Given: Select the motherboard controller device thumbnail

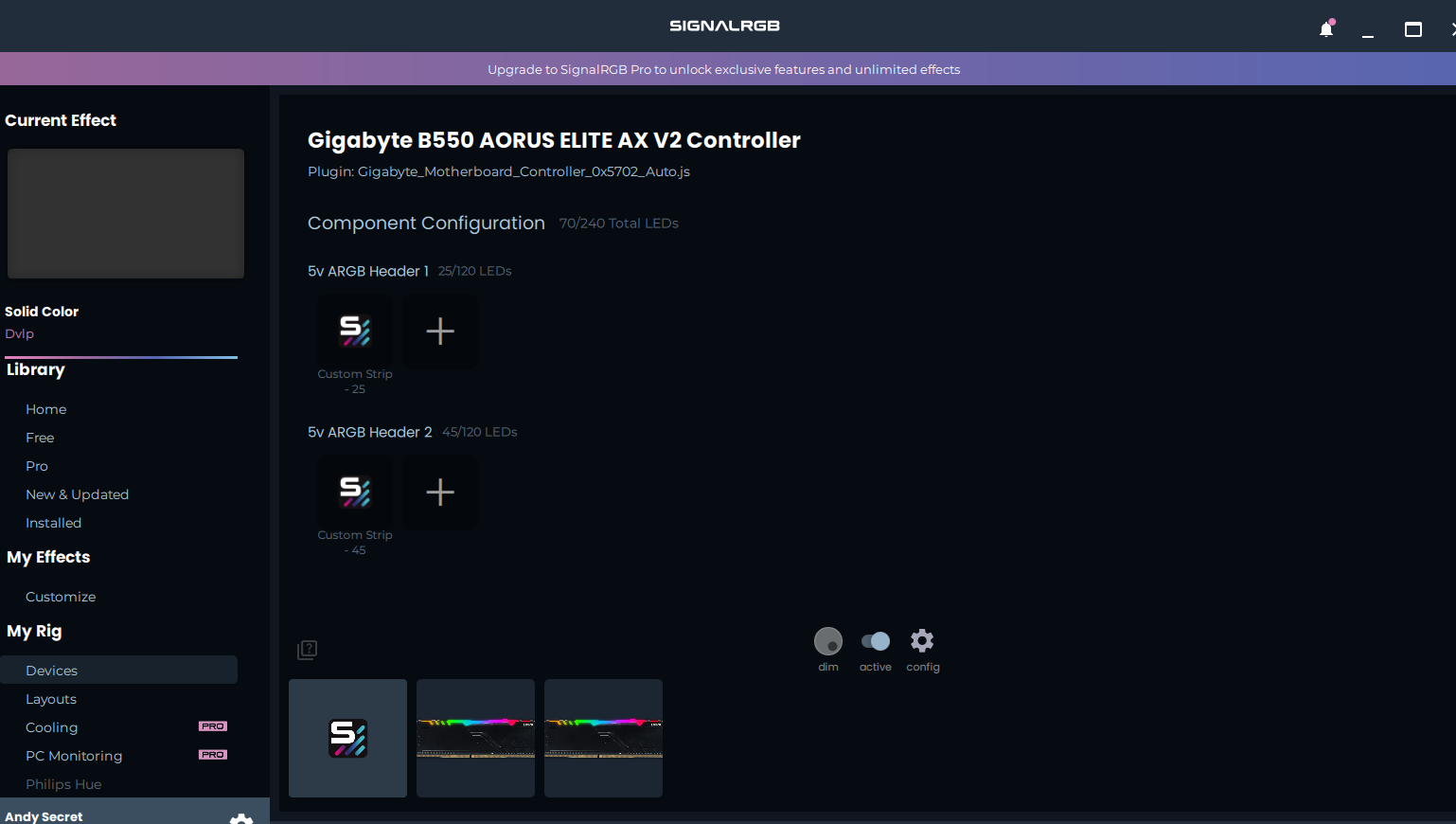Looking at the screenshot, I should pyautogui.click(x=347, y=738).
